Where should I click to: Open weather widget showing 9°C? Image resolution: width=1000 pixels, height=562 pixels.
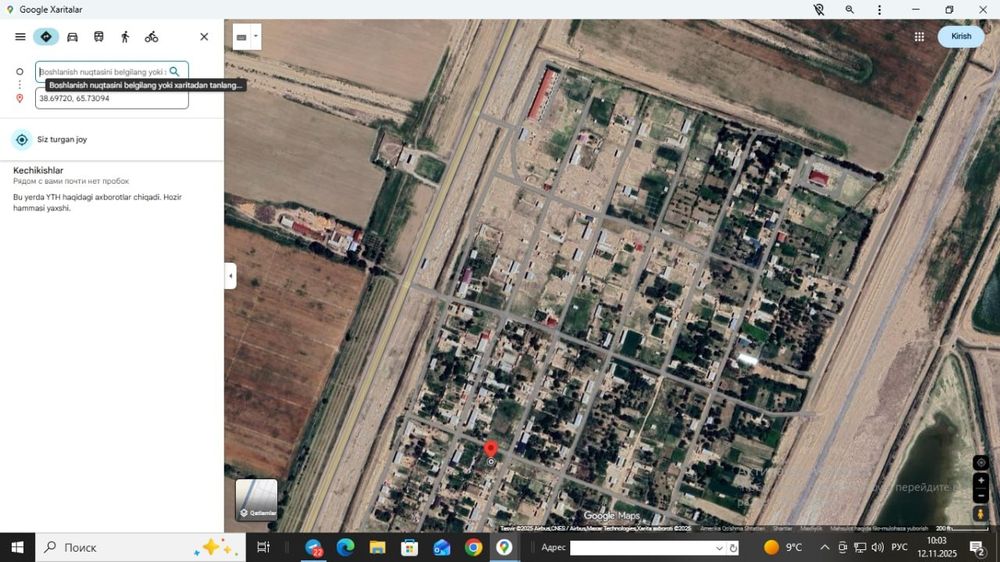tap(783, 547)
